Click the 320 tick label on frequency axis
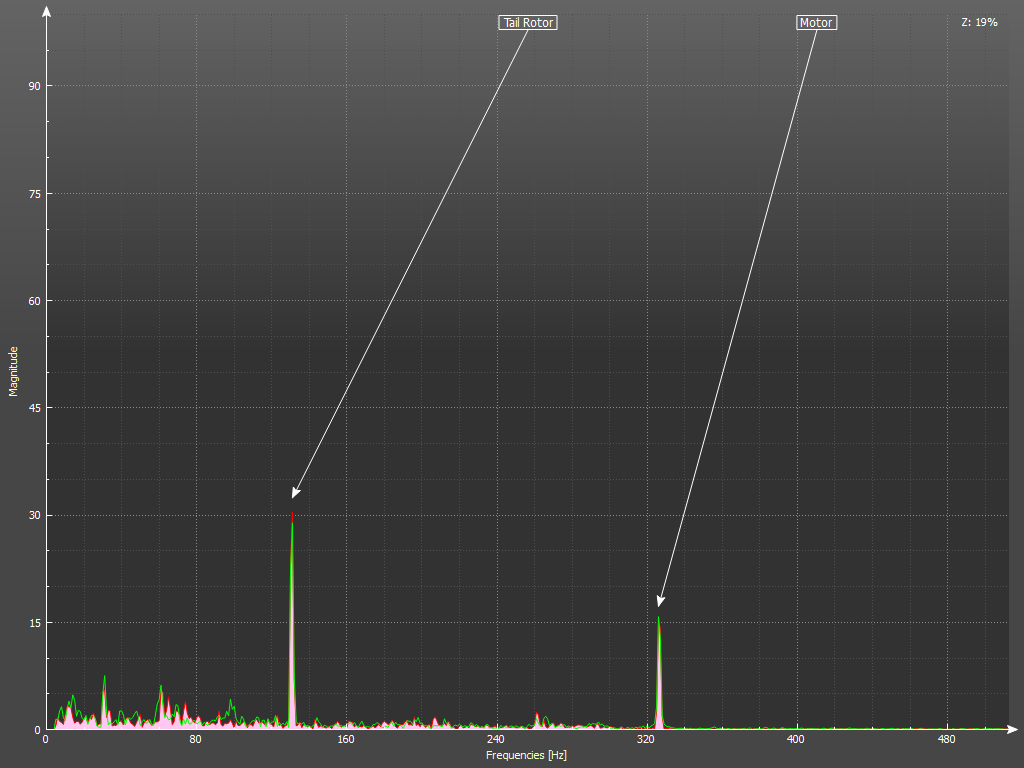Image resolution: width=1024 pixels, height=768 pixels. [x=646, y=740]
